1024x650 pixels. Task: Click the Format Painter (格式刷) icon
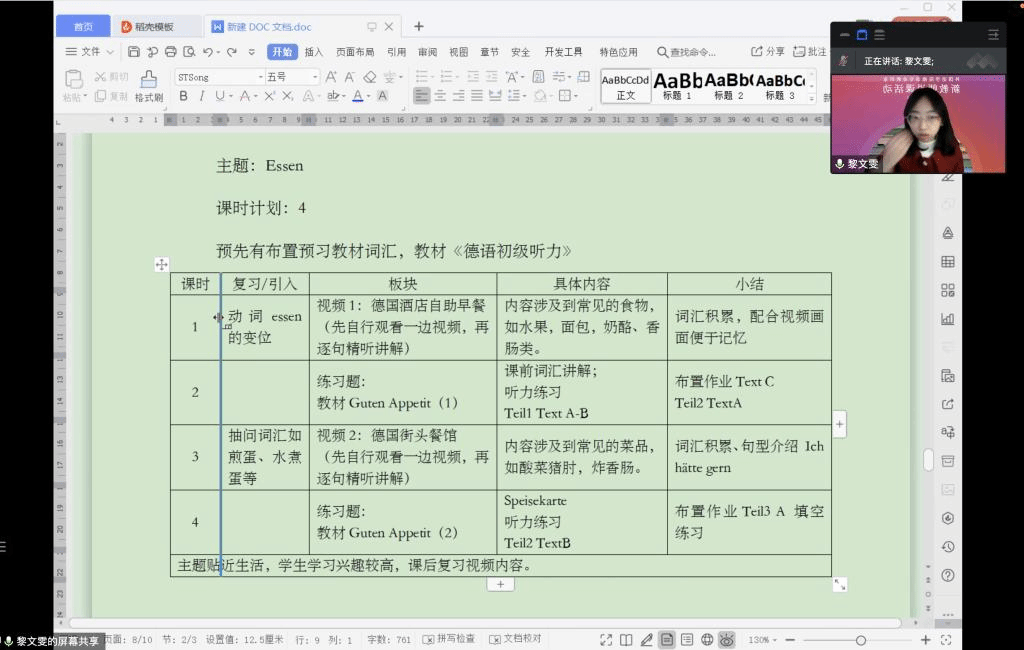[x=148, y=86]
